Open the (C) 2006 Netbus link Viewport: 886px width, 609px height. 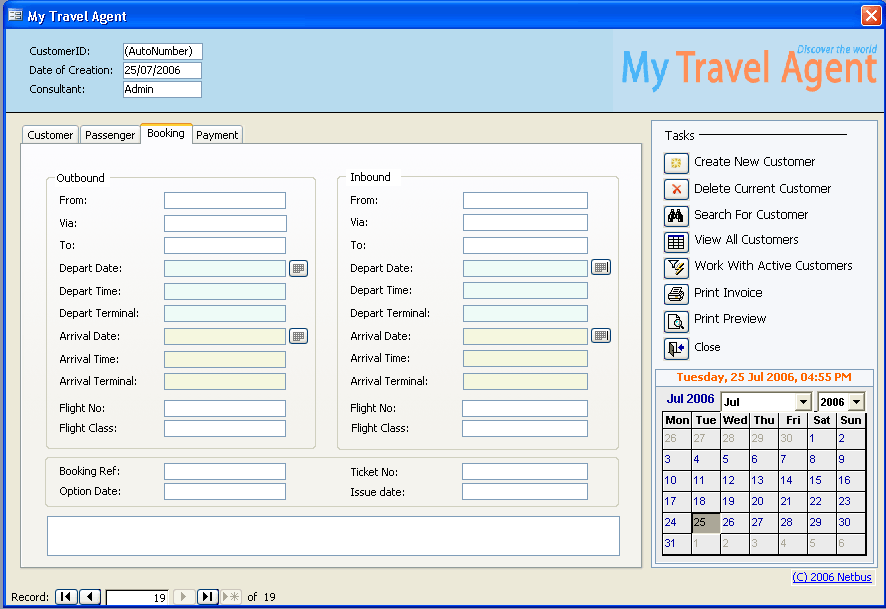click(x=831, y=577)
